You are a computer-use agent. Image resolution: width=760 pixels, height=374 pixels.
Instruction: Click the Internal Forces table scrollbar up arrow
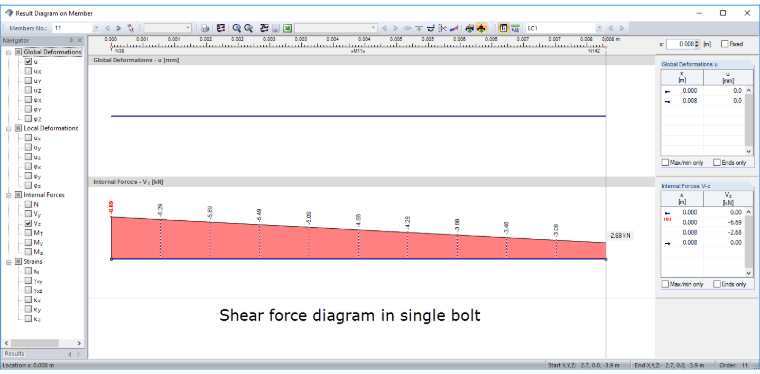click(x=749, y=212)
